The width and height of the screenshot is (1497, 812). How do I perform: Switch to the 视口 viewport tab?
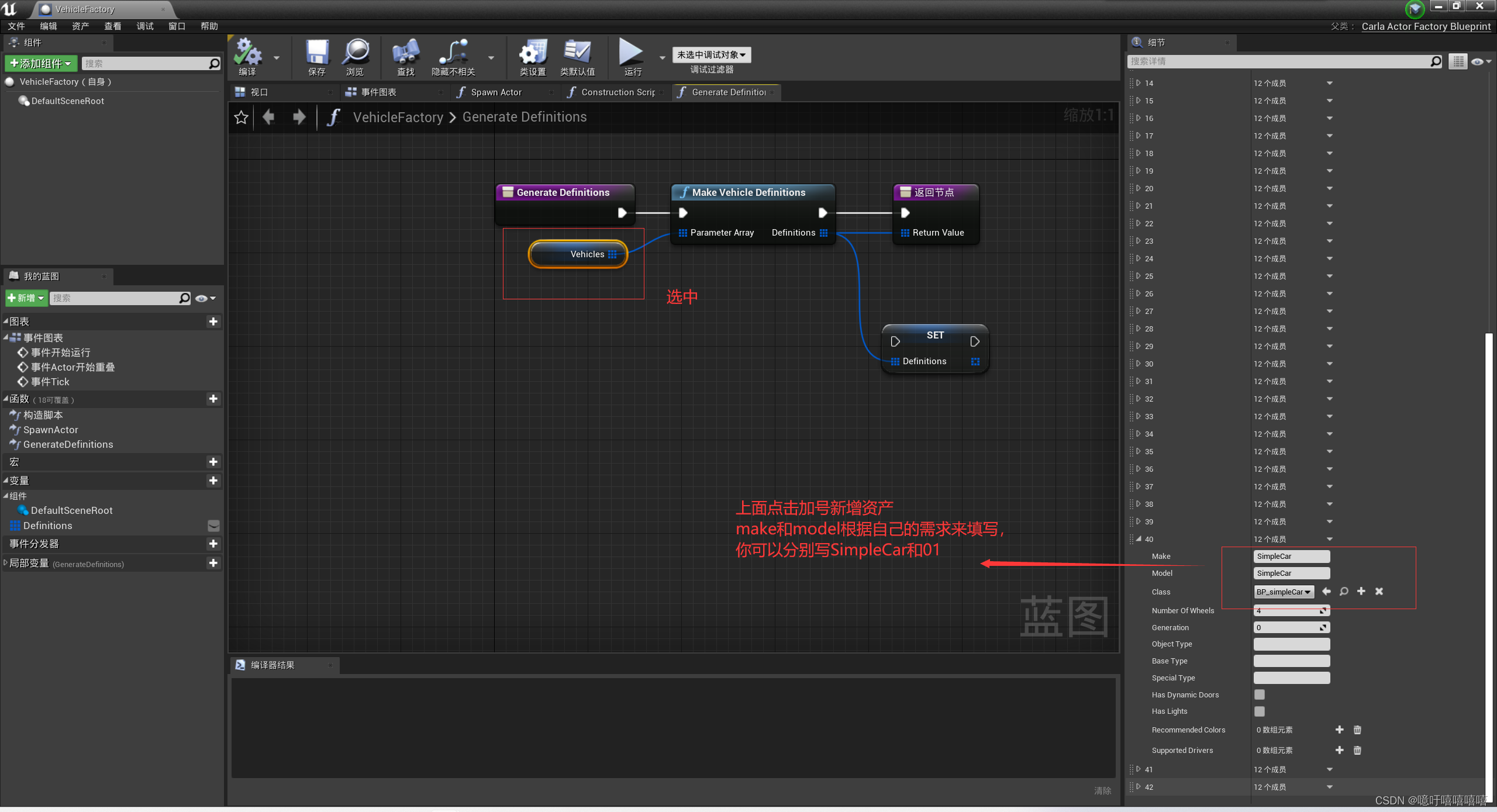pos(259,92)
